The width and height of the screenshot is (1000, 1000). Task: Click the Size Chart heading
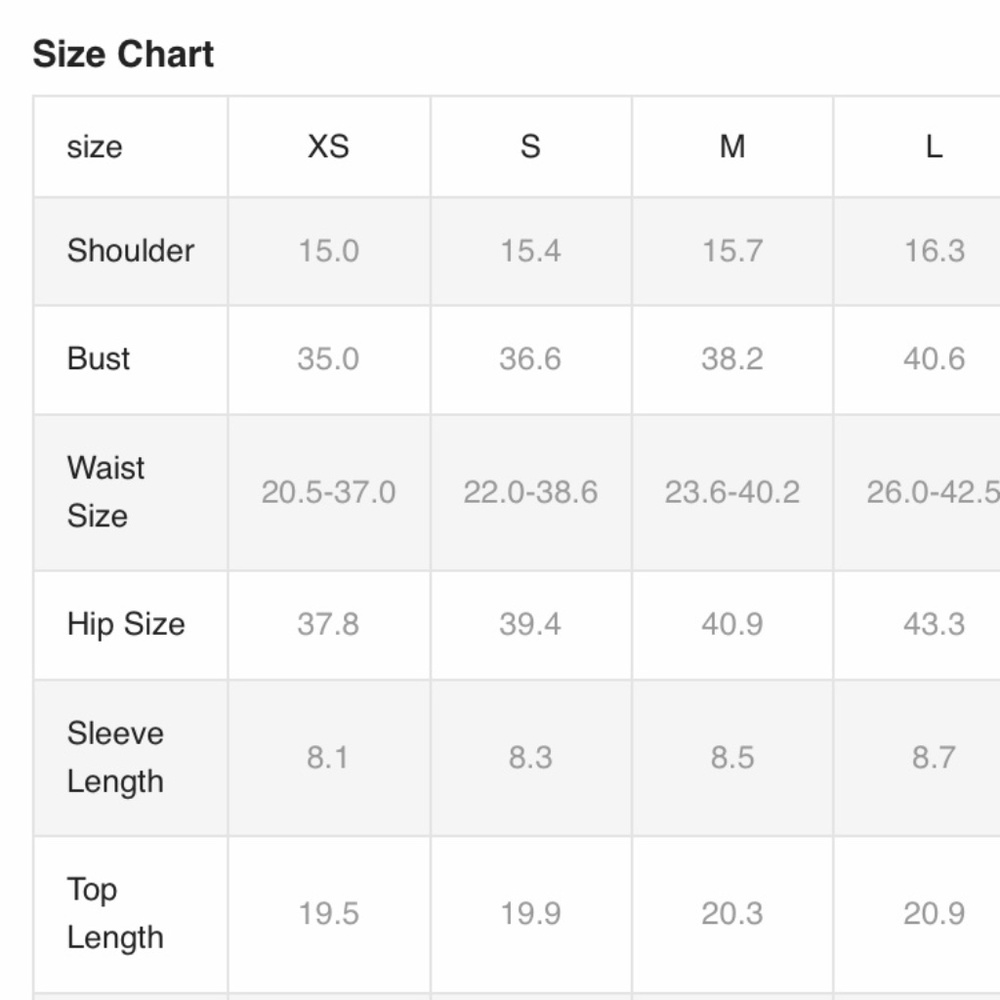(123, 54)
